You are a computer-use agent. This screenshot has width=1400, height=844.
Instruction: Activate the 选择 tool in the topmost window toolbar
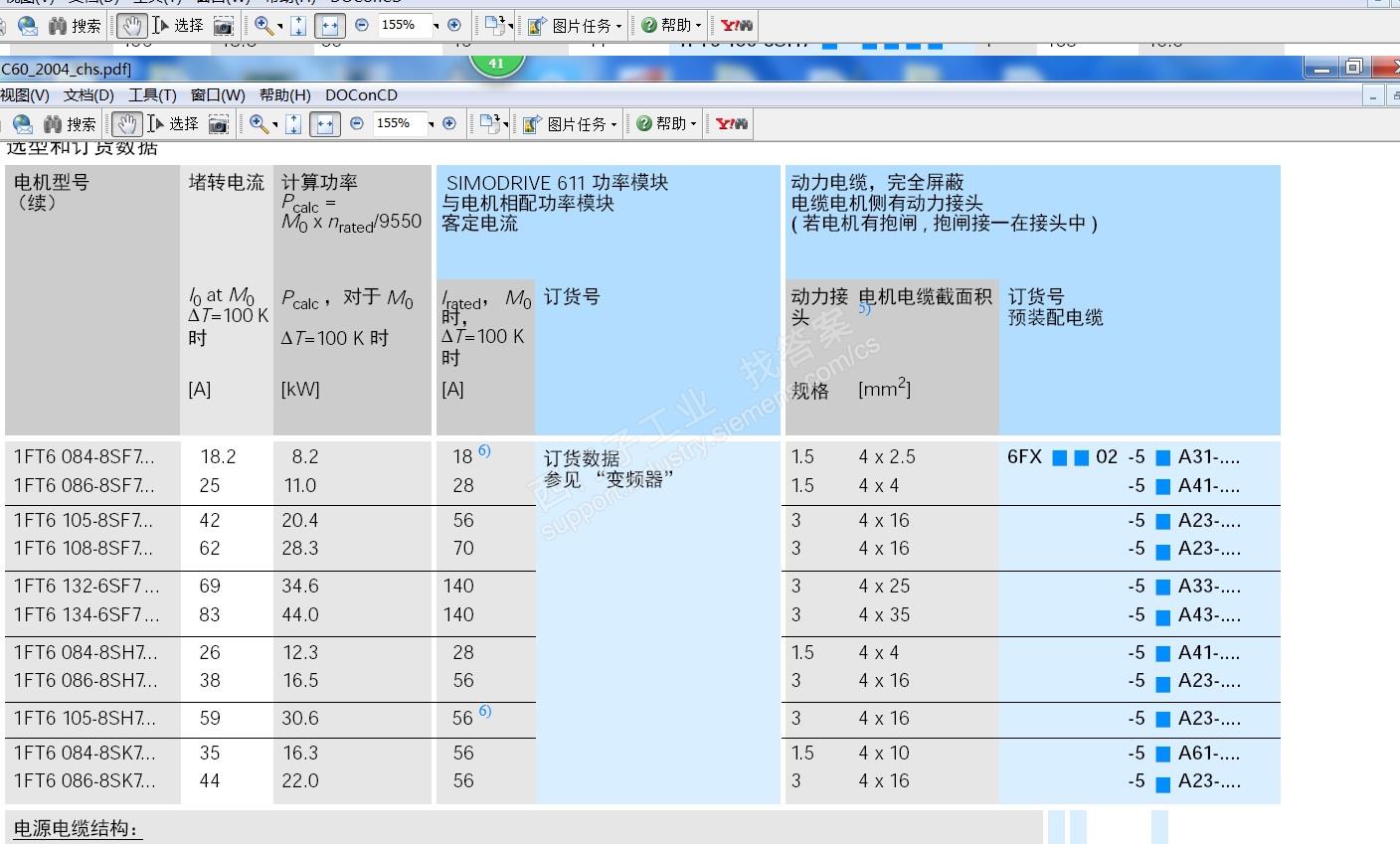tap(179, 25)
